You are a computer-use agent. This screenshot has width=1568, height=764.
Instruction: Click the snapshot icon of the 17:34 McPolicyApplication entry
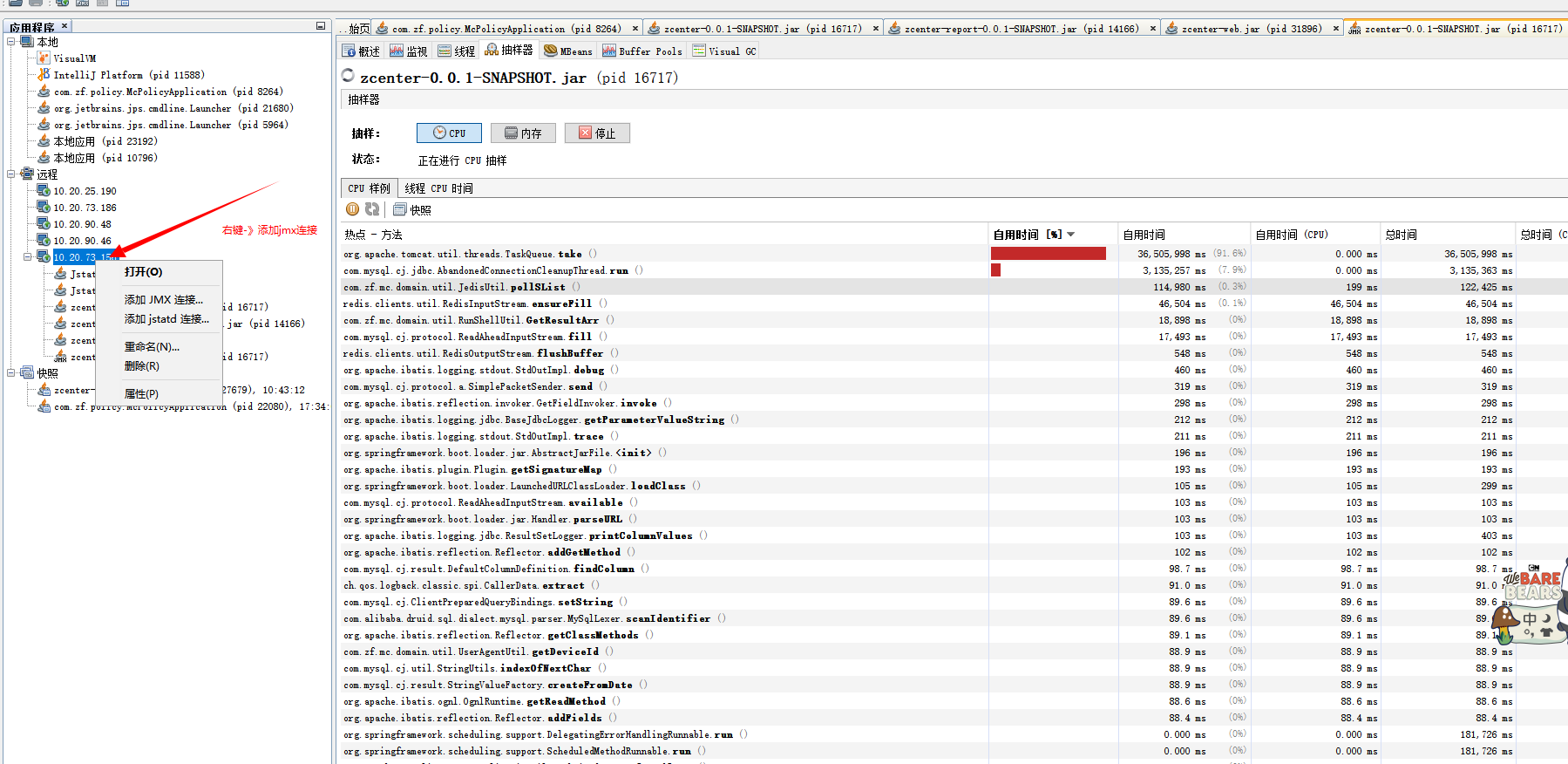(44, 406)
